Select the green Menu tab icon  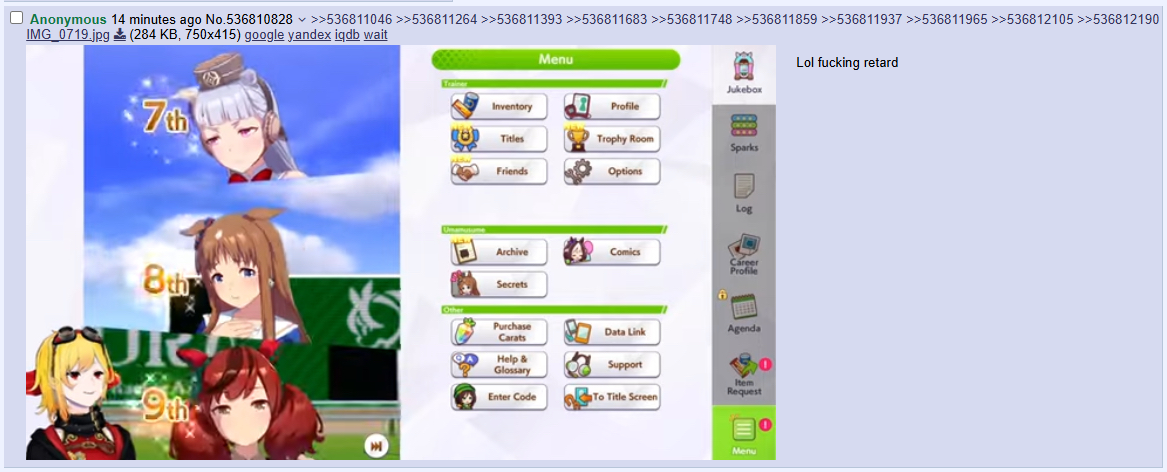coord(744,433)
